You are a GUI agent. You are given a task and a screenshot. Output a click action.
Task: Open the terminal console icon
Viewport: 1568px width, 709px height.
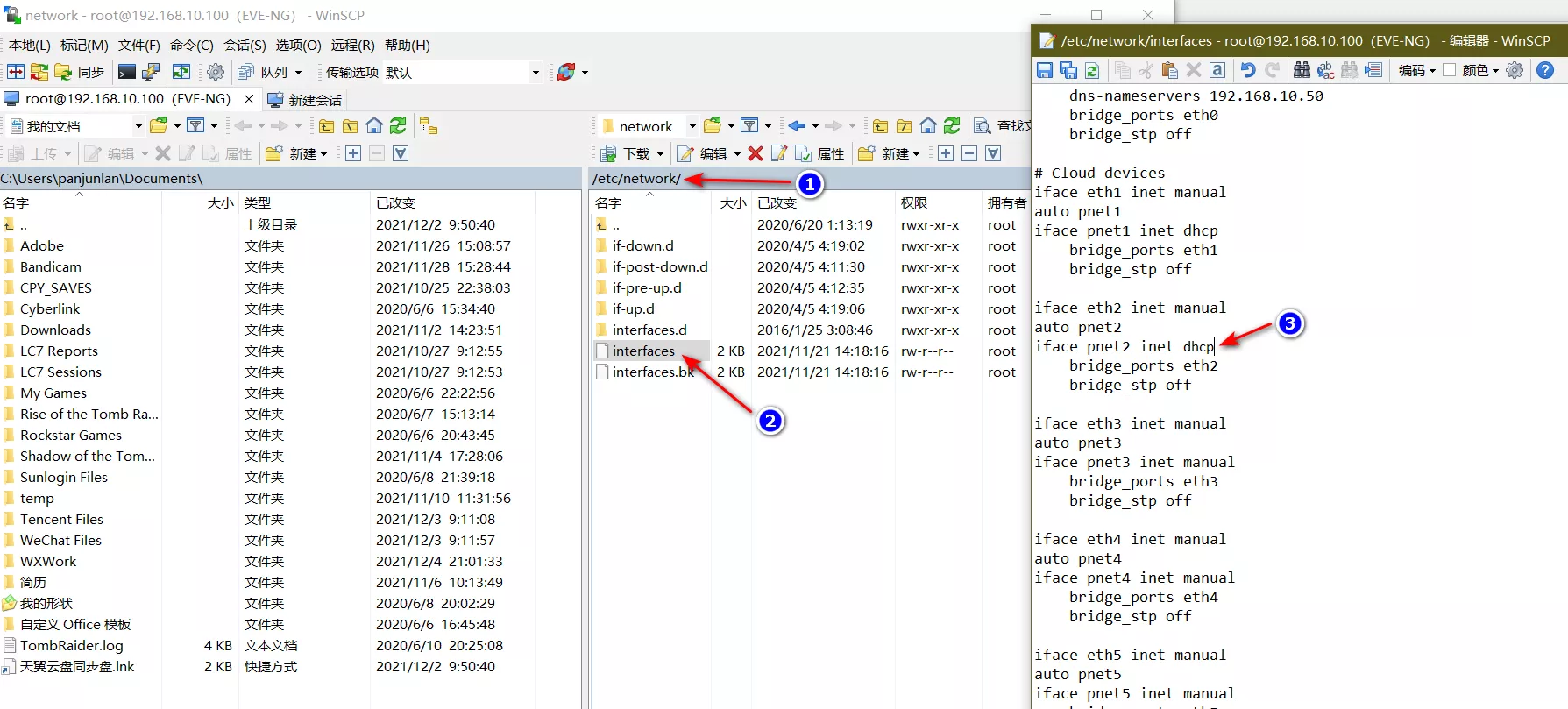[x=127, y=72]
